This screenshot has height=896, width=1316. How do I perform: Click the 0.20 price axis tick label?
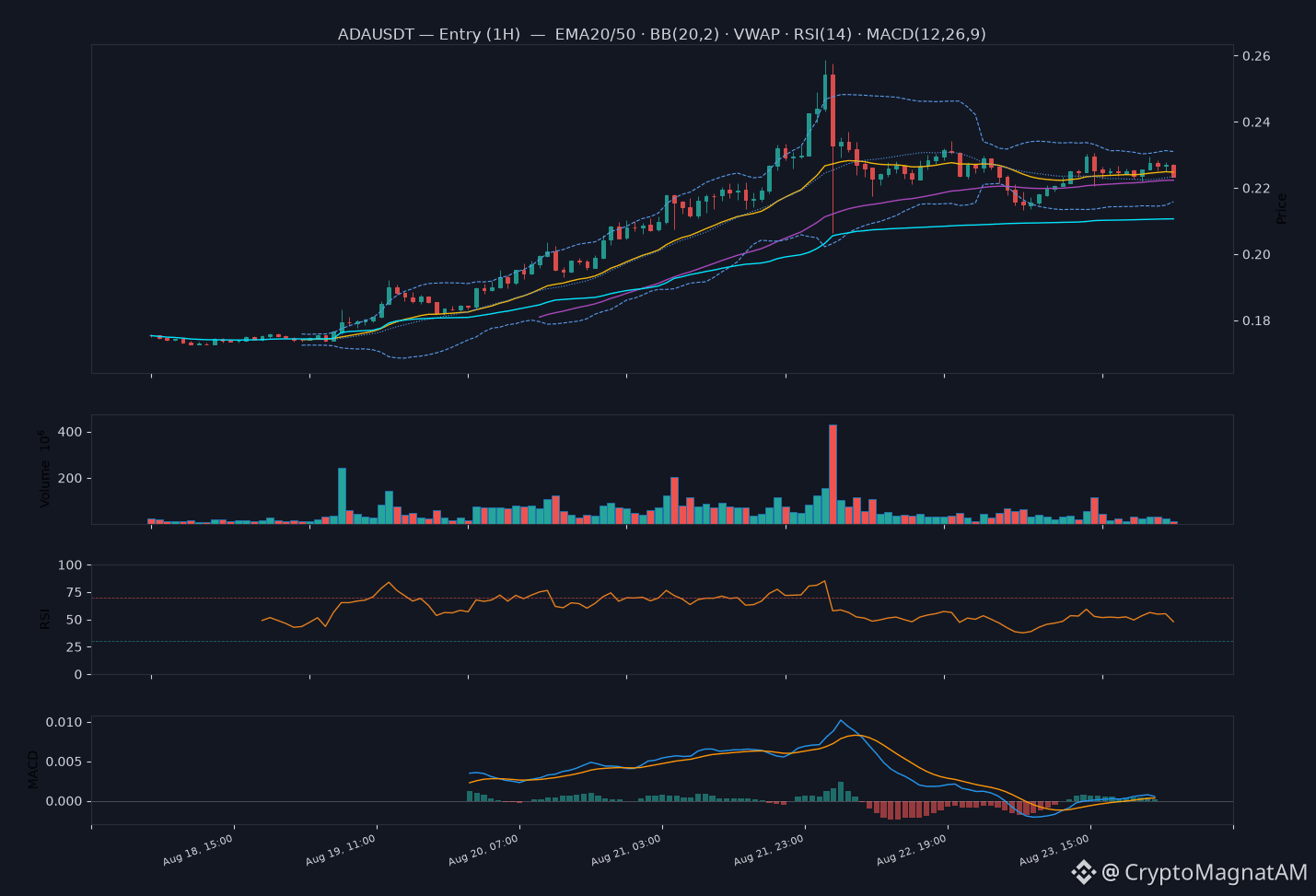coord(1256,255)
